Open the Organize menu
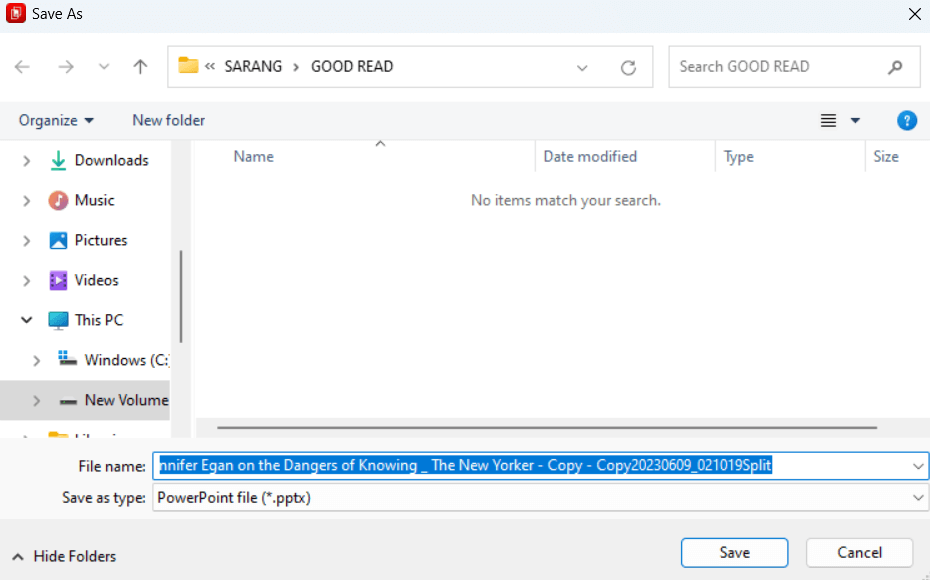Viewport: 930px width, 580px height. point(56,120)
